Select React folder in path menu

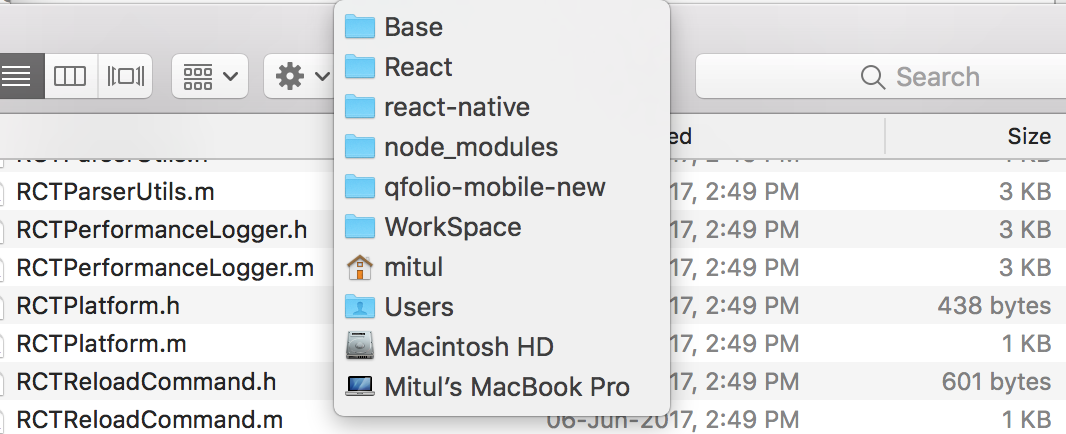502,67
